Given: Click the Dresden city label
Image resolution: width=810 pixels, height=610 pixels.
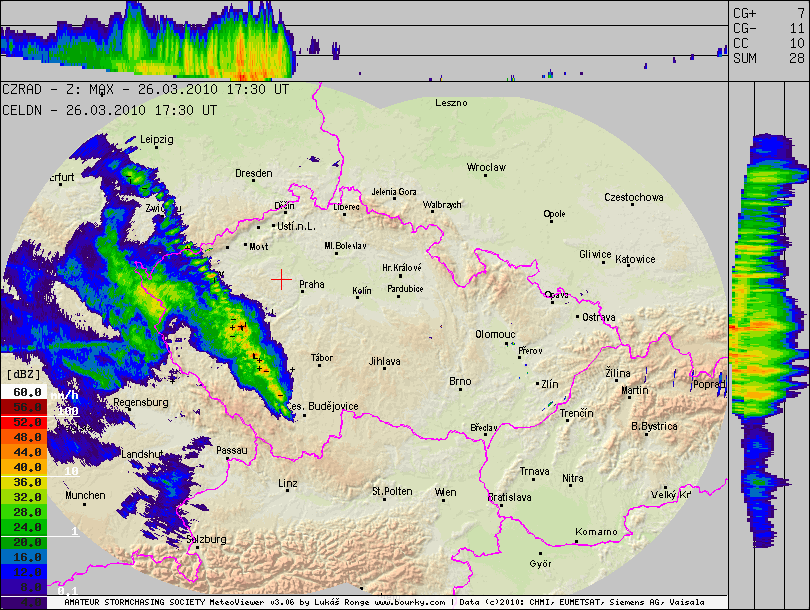Looking at the screenshot, I should point(254,174).
